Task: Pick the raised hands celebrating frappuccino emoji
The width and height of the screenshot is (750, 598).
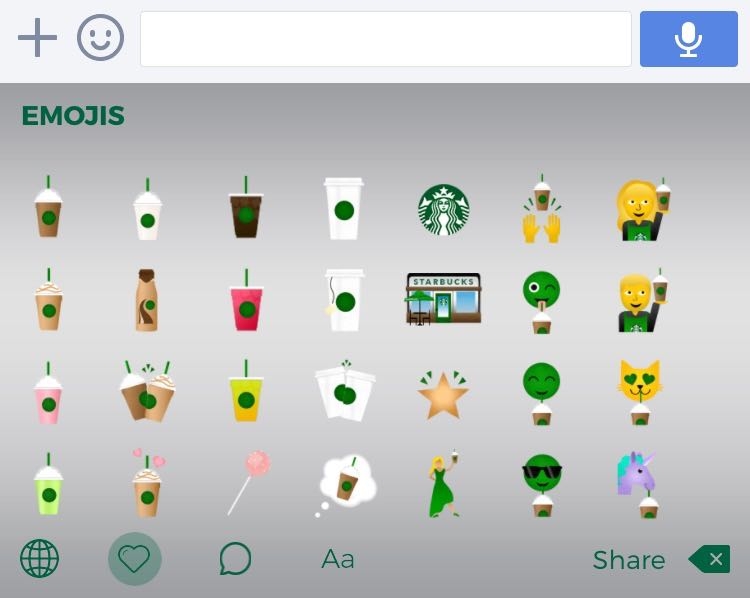Action: point(541,209)
